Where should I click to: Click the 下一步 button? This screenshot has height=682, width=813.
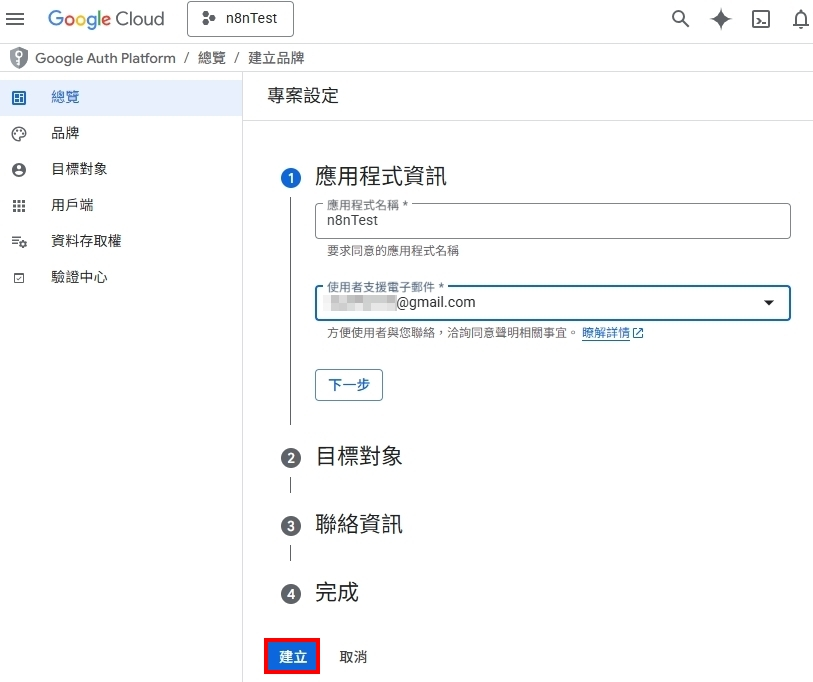349,385
